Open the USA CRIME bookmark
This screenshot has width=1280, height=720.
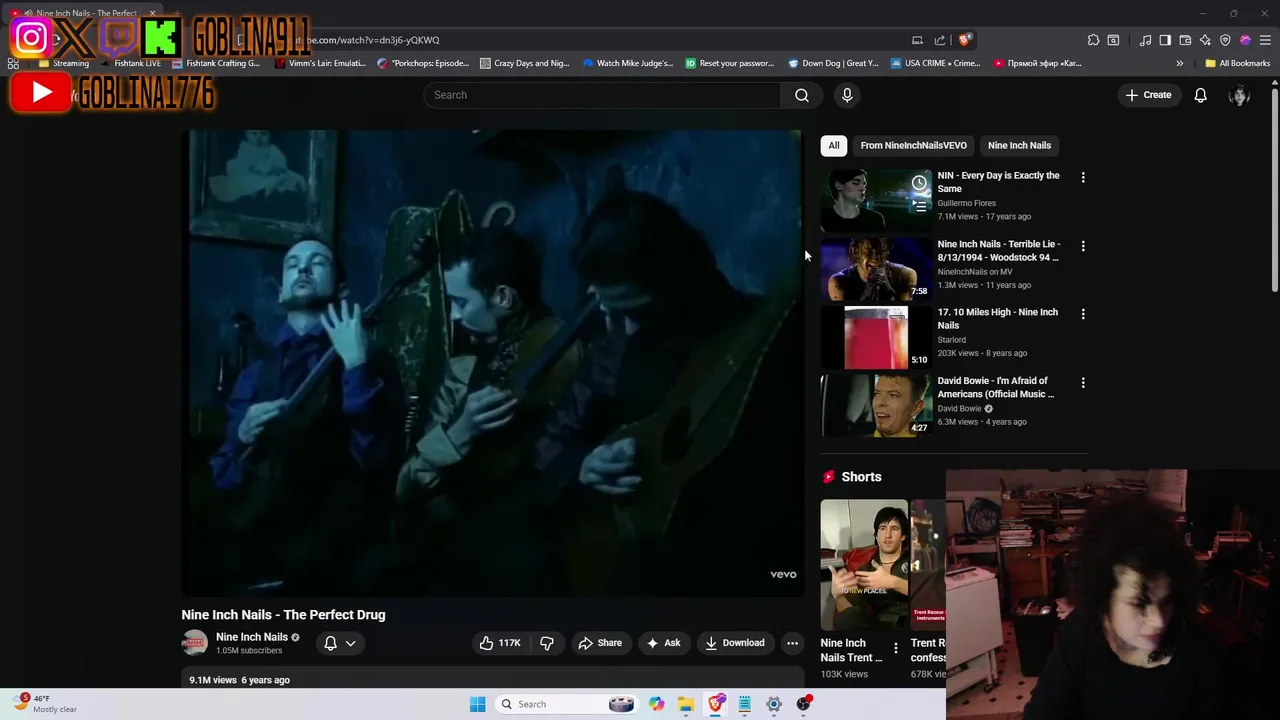[x=935, y=63]
